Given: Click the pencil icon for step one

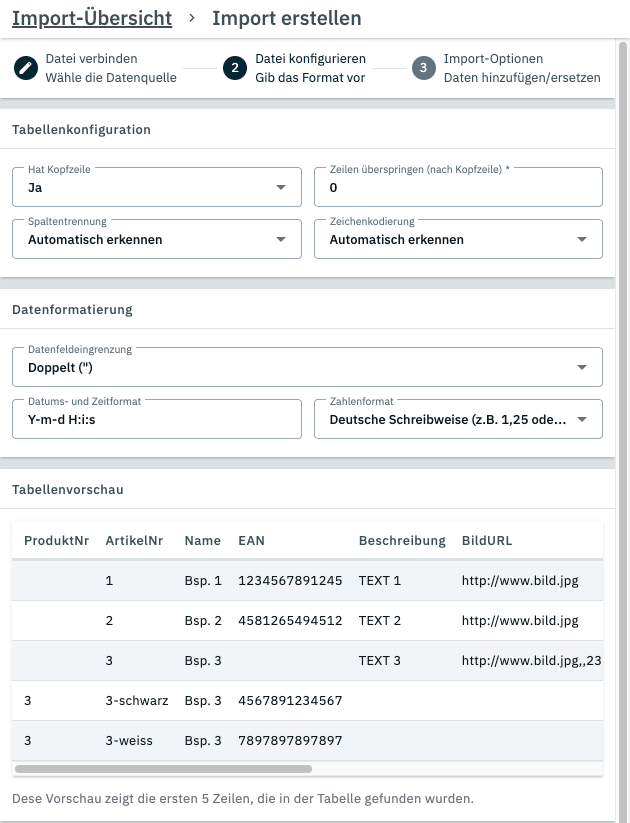Looking at the screenshot, I should (x=25, y=68).
